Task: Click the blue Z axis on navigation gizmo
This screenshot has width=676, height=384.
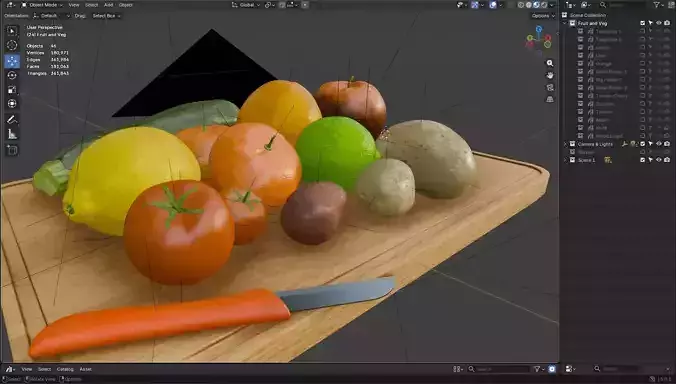Action: 539,29
